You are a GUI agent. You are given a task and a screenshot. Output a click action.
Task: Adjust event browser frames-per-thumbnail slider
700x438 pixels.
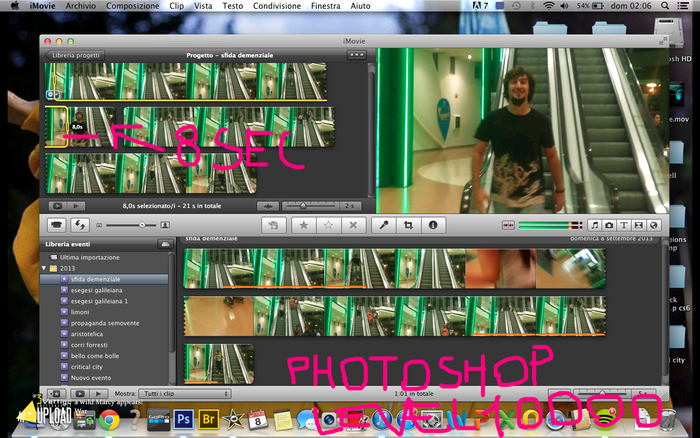click(602, 393)
